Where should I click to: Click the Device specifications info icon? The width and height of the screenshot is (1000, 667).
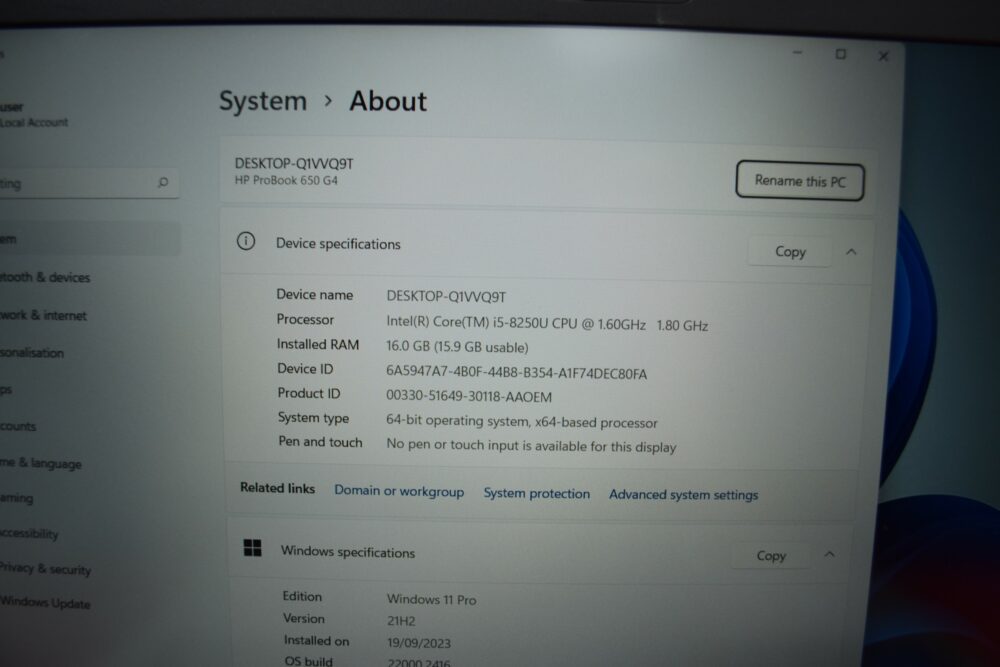(x=246, y=241)
